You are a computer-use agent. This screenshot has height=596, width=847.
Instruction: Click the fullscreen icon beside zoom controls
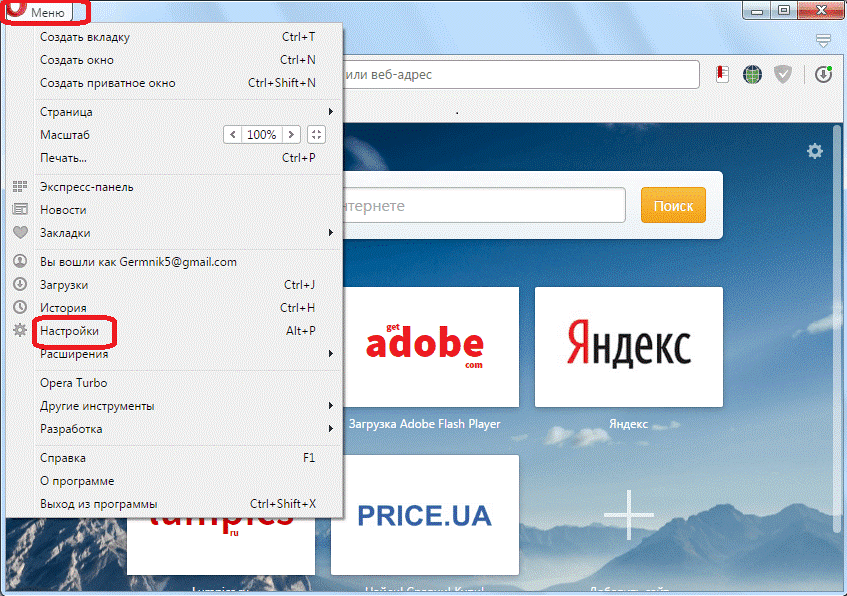point(316,134)
